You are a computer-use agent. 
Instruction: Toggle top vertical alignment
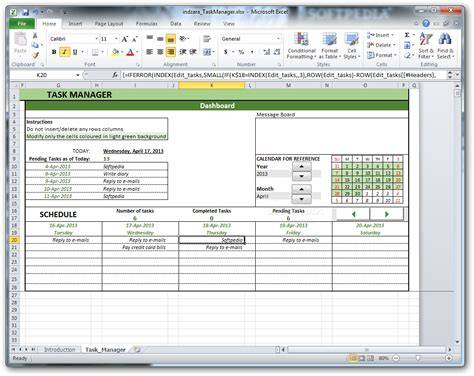(x=150, y=39)
